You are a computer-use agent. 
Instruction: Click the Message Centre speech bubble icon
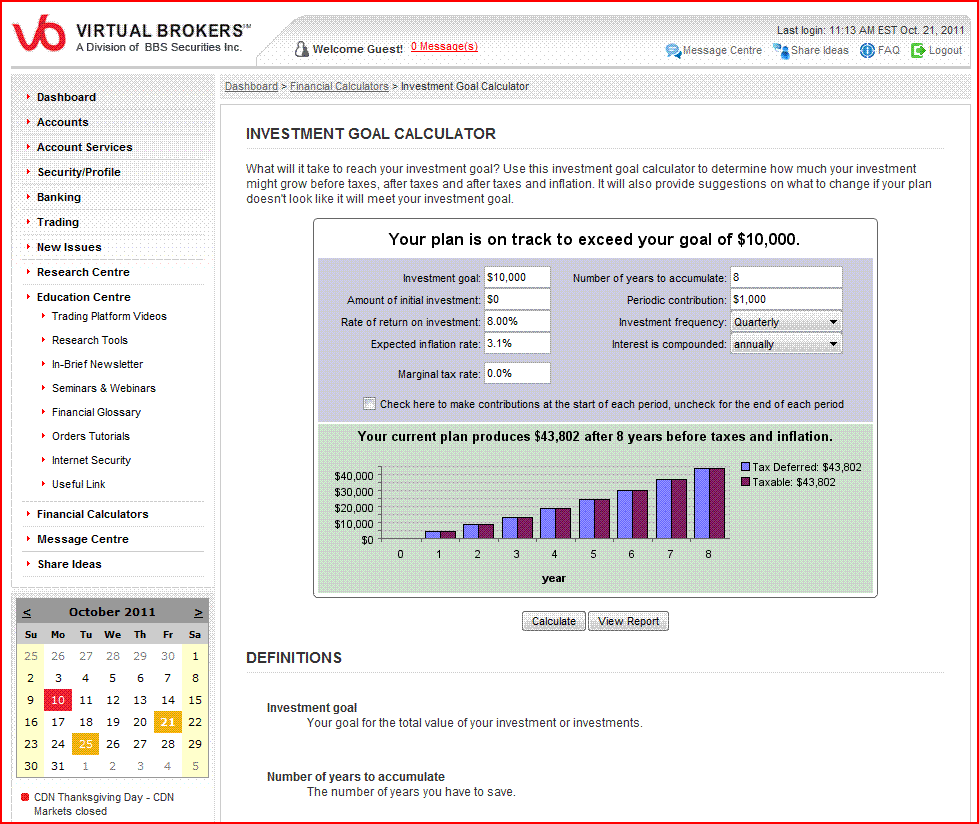[673, 50]
